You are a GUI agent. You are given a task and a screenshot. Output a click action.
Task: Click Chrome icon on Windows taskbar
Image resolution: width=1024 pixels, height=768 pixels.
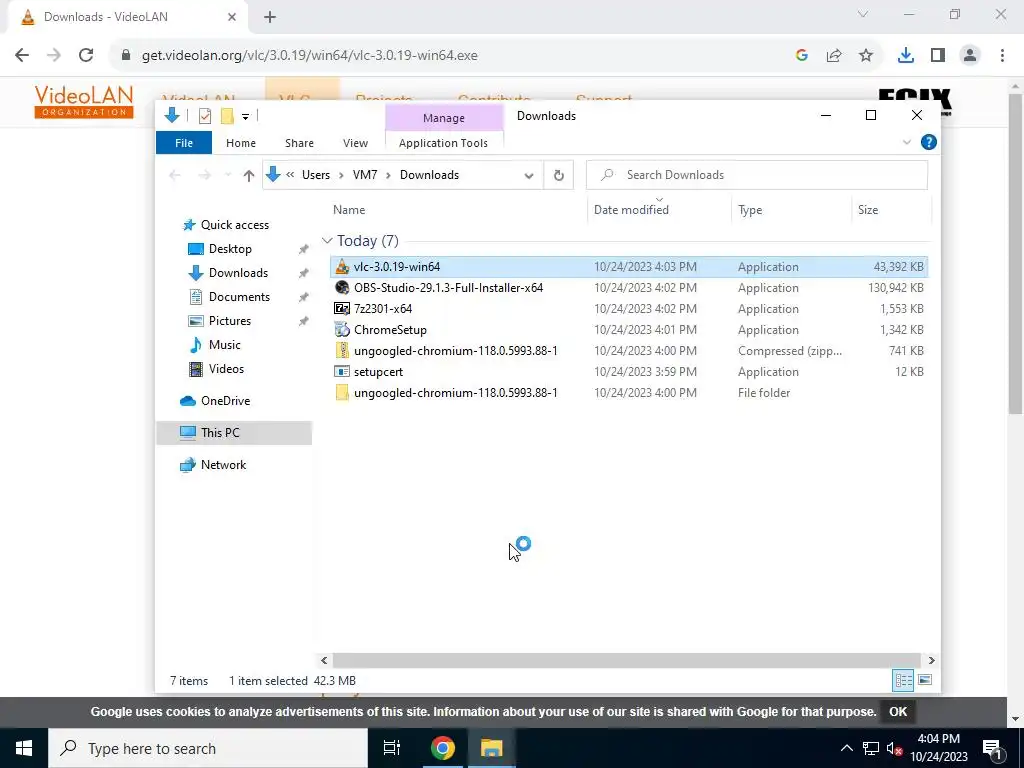click(442, 748)
